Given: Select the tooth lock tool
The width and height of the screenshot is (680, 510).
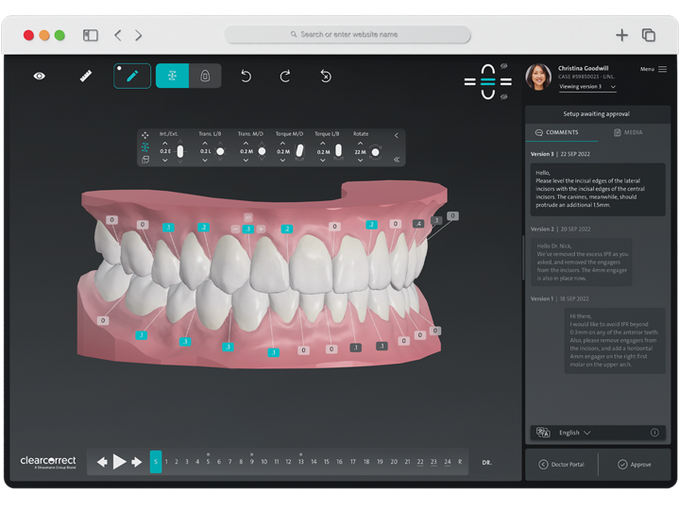Looking at the screenshot, I should click(205, 76).
